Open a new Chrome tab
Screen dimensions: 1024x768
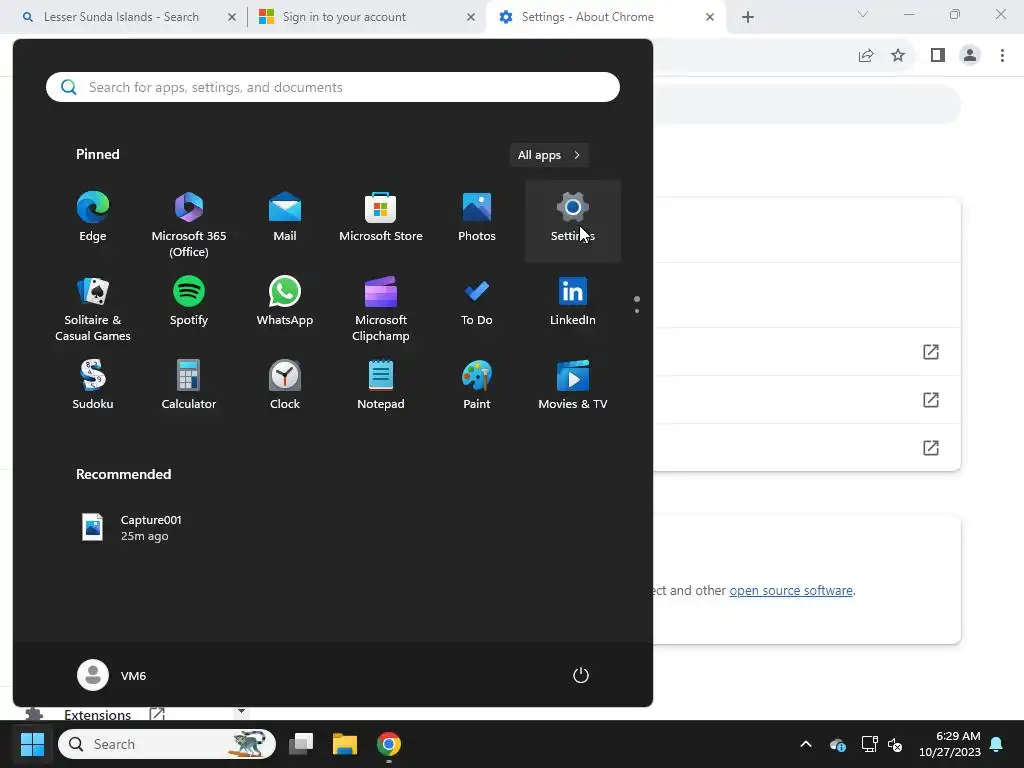(748, 17)
